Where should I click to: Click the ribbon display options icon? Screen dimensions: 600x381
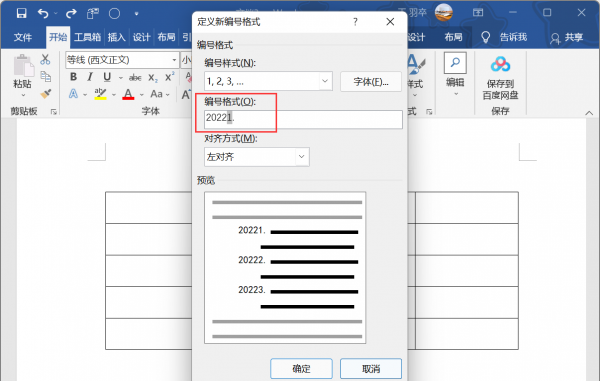[478, 13]
